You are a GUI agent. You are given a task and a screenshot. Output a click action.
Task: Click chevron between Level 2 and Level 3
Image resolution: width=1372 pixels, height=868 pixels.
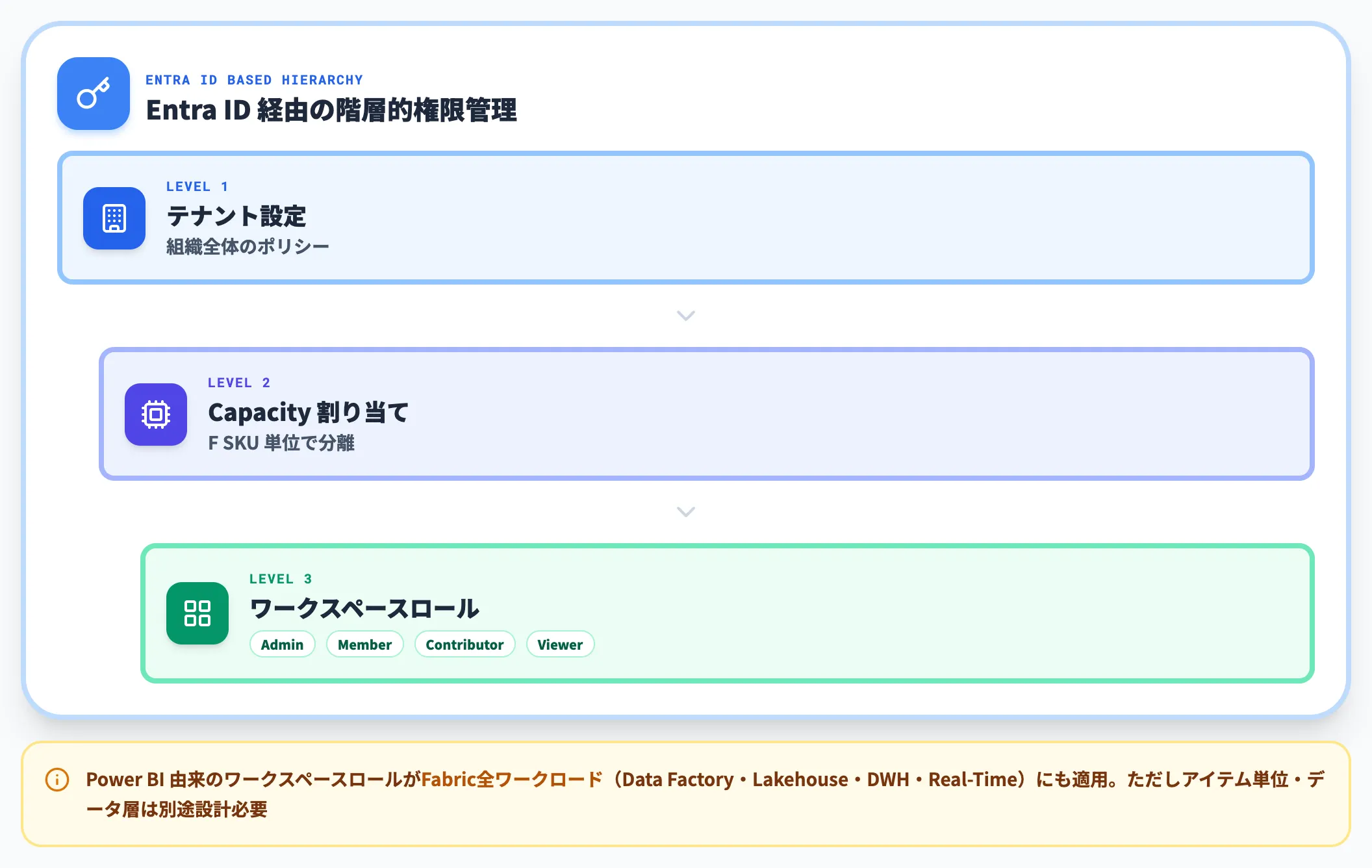coord(686,512)
